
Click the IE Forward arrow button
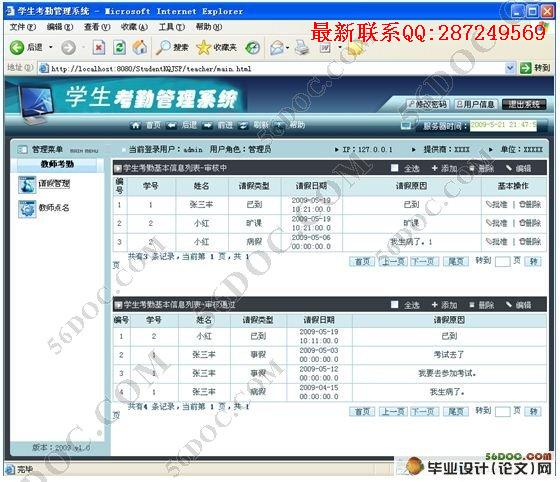(68, 47)
